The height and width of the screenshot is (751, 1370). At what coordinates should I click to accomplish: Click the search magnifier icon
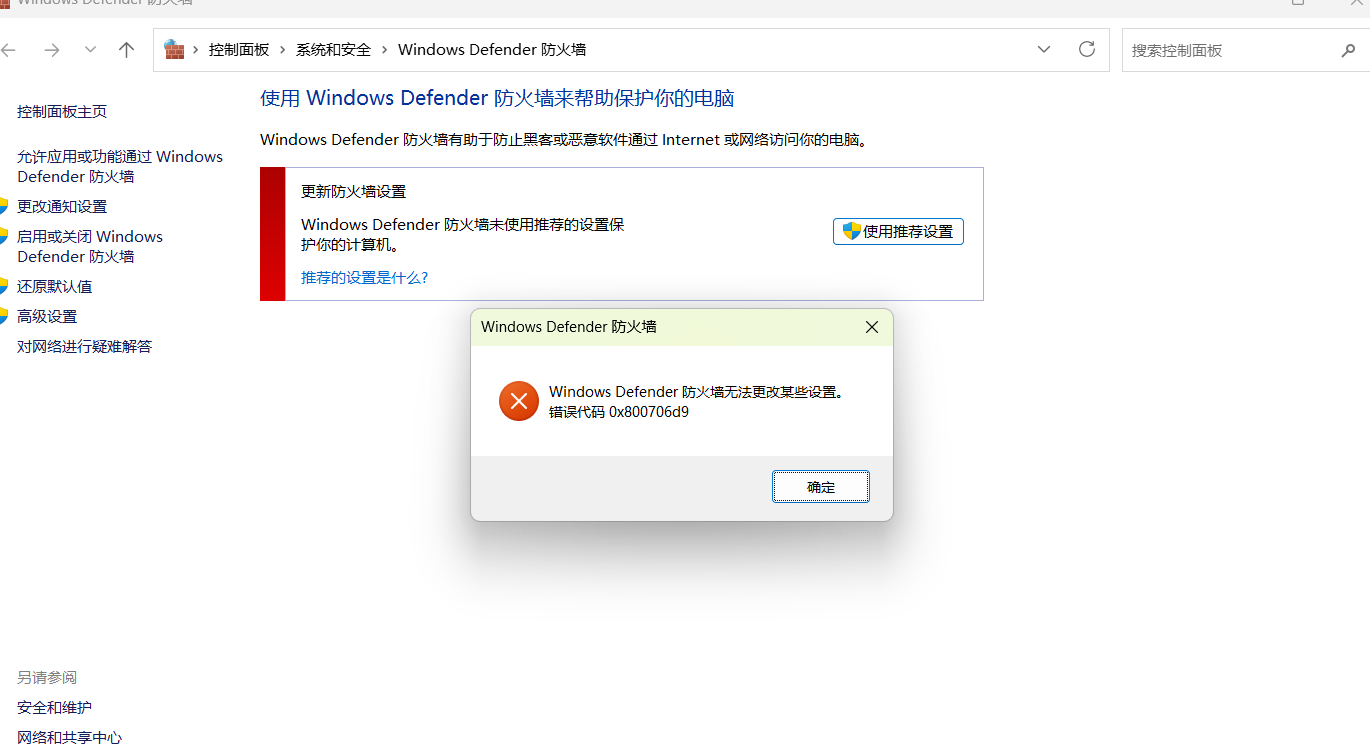click(1348, 51)
